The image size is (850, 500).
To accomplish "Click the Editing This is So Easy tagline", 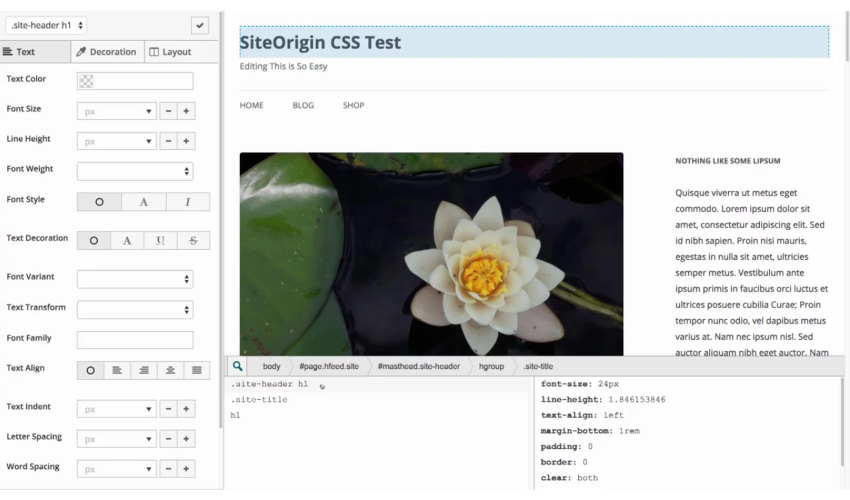I will pos(284,66).
